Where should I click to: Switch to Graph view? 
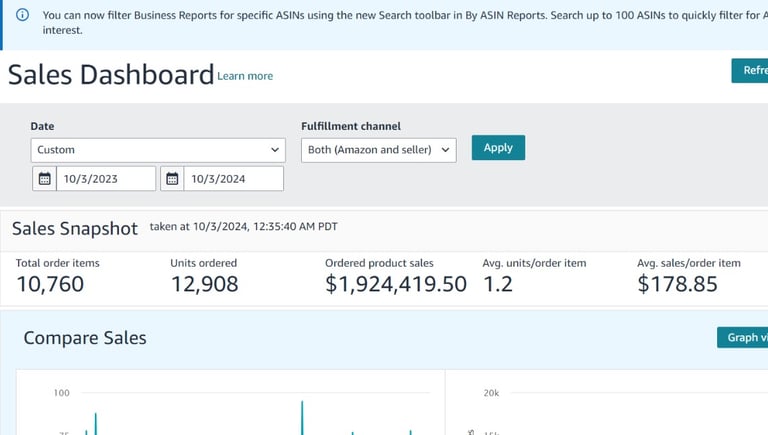(x=745, y=337)
